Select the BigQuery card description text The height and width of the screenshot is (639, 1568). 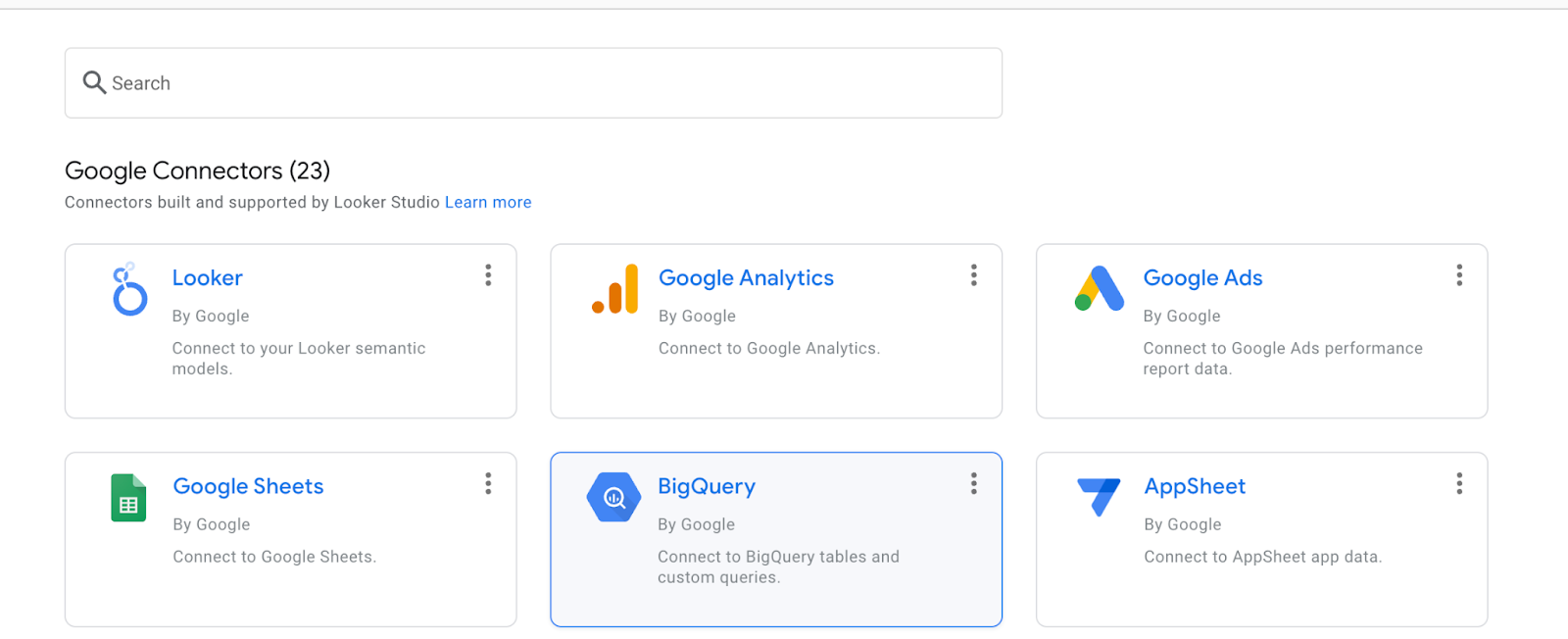tap(778, 567)
